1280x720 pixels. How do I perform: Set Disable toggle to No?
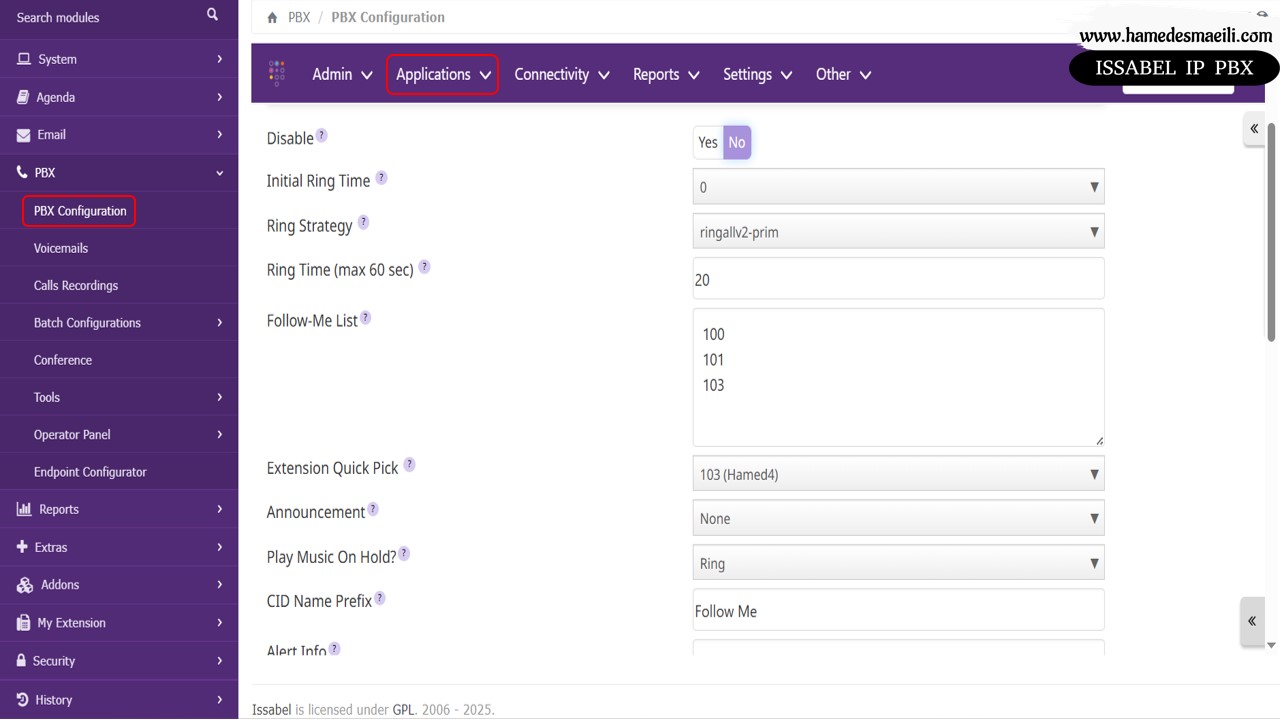(x=737, y=143)
